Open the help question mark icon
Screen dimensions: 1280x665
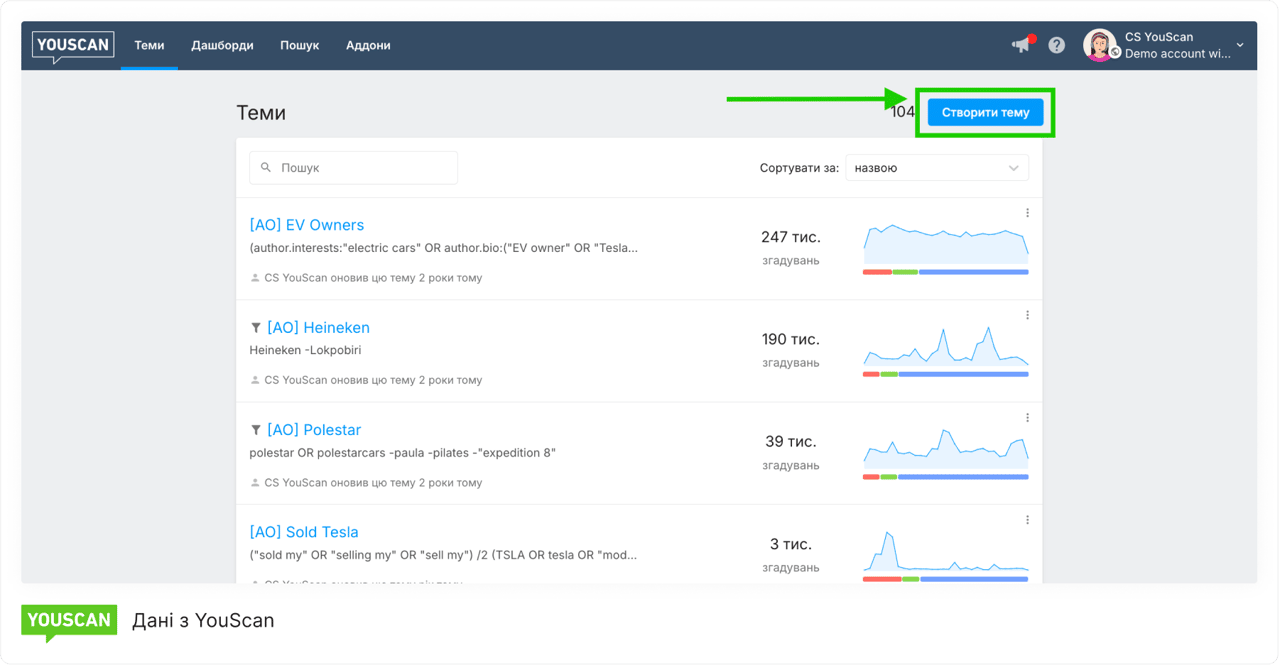[1057, 45]
